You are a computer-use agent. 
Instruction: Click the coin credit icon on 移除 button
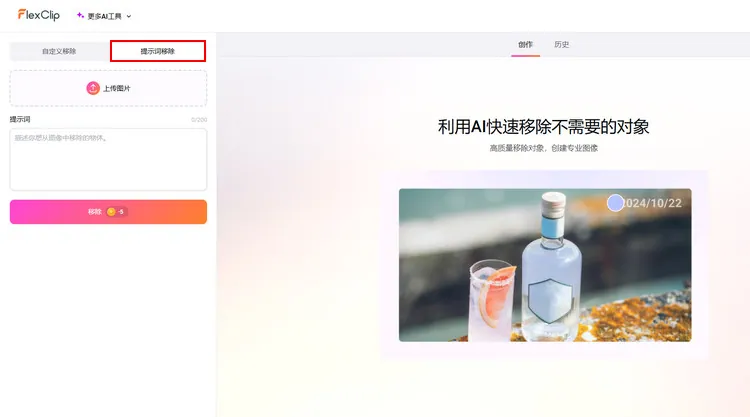click(111, 212)
